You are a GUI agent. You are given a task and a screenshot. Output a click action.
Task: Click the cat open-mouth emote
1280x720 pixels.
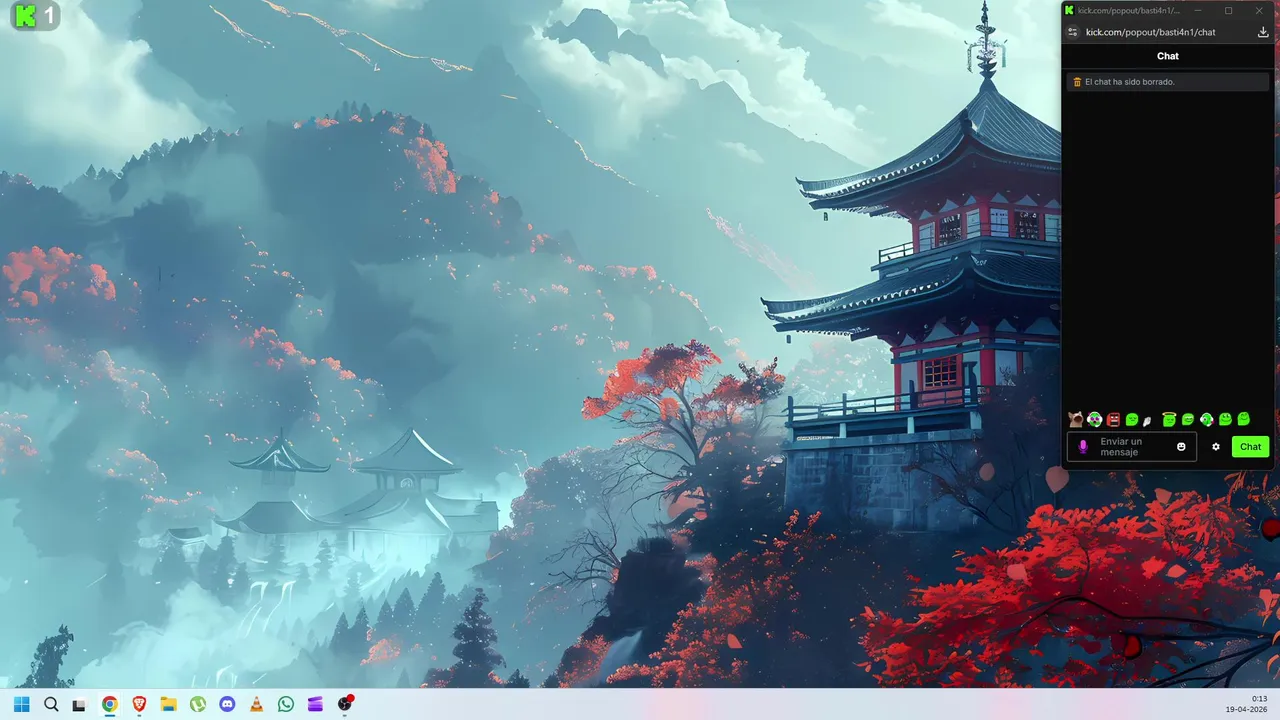[1076, 419]
